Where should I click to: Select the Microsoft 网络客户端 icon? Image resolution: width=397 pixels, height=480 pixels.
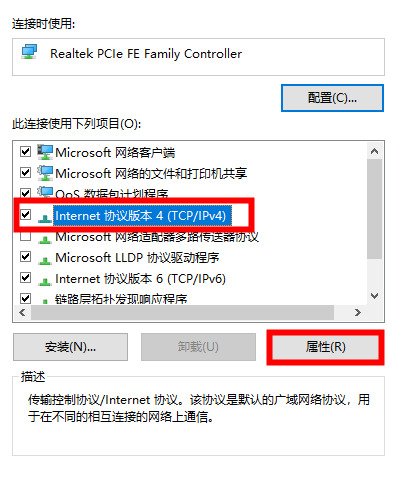coord(45,152)
